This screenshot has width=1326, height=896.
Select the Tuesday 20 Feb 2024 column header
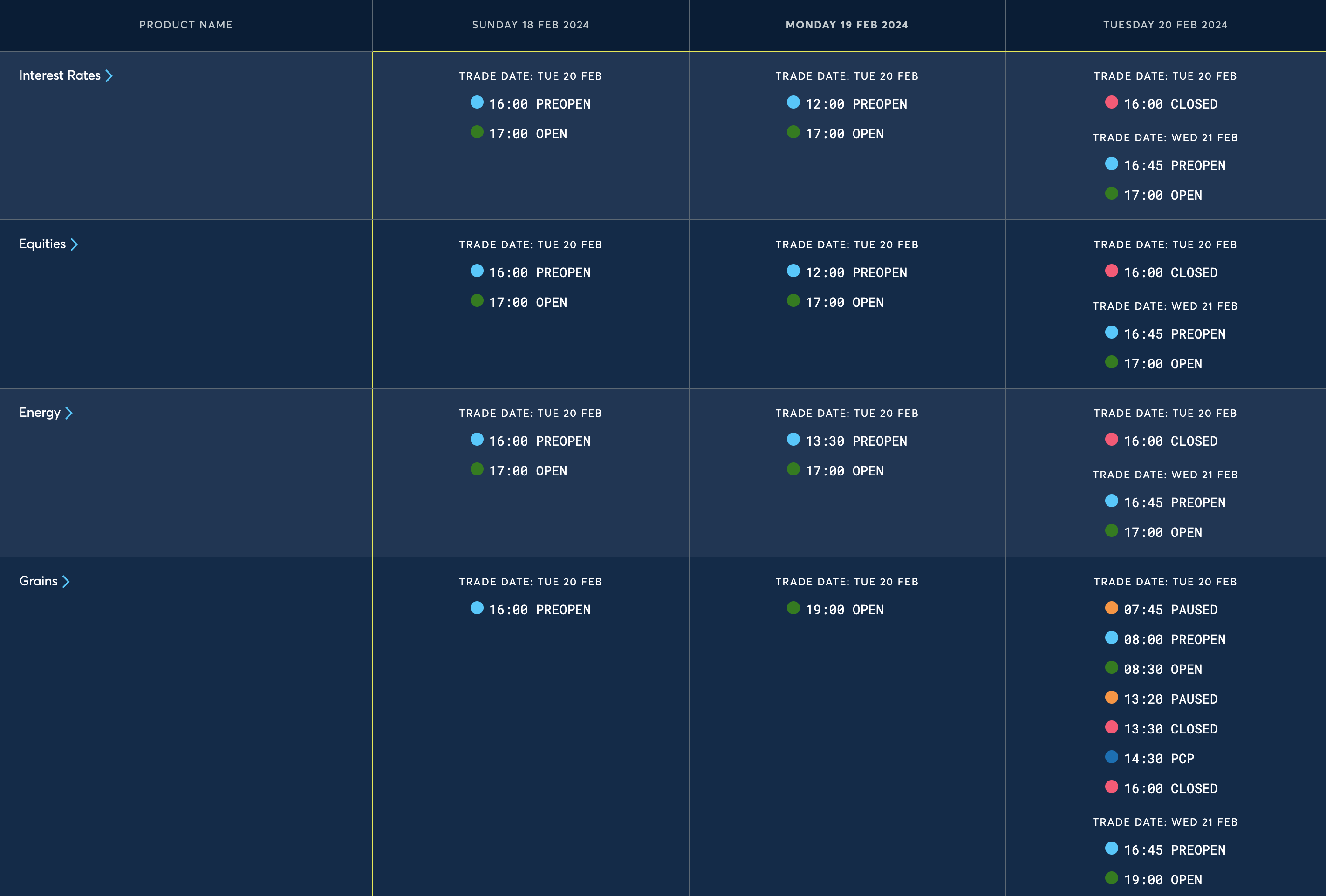pyautogui.click(x=1165, y=25)
